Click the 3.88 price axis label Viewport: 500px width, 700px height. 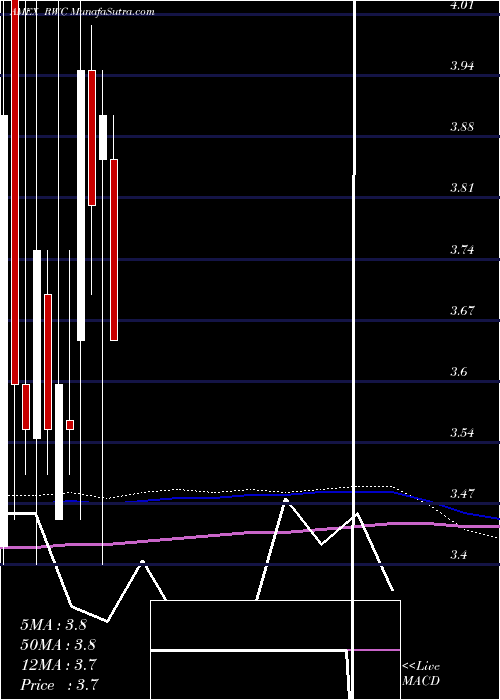click(x=462, y=127)
